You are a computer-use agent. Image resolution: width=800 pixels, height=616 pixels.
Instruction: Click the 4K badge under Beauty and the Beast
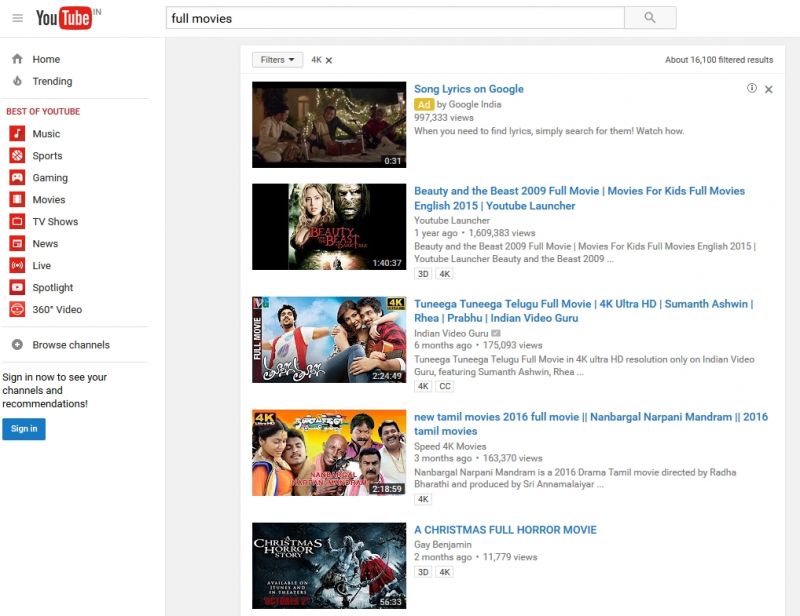click(x=445, y=274)
